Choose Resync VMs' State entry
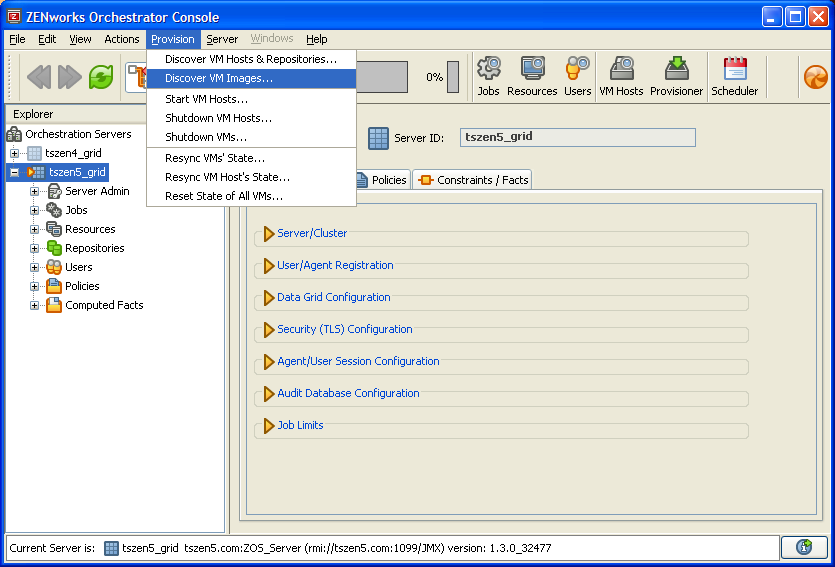 [251, 158]
